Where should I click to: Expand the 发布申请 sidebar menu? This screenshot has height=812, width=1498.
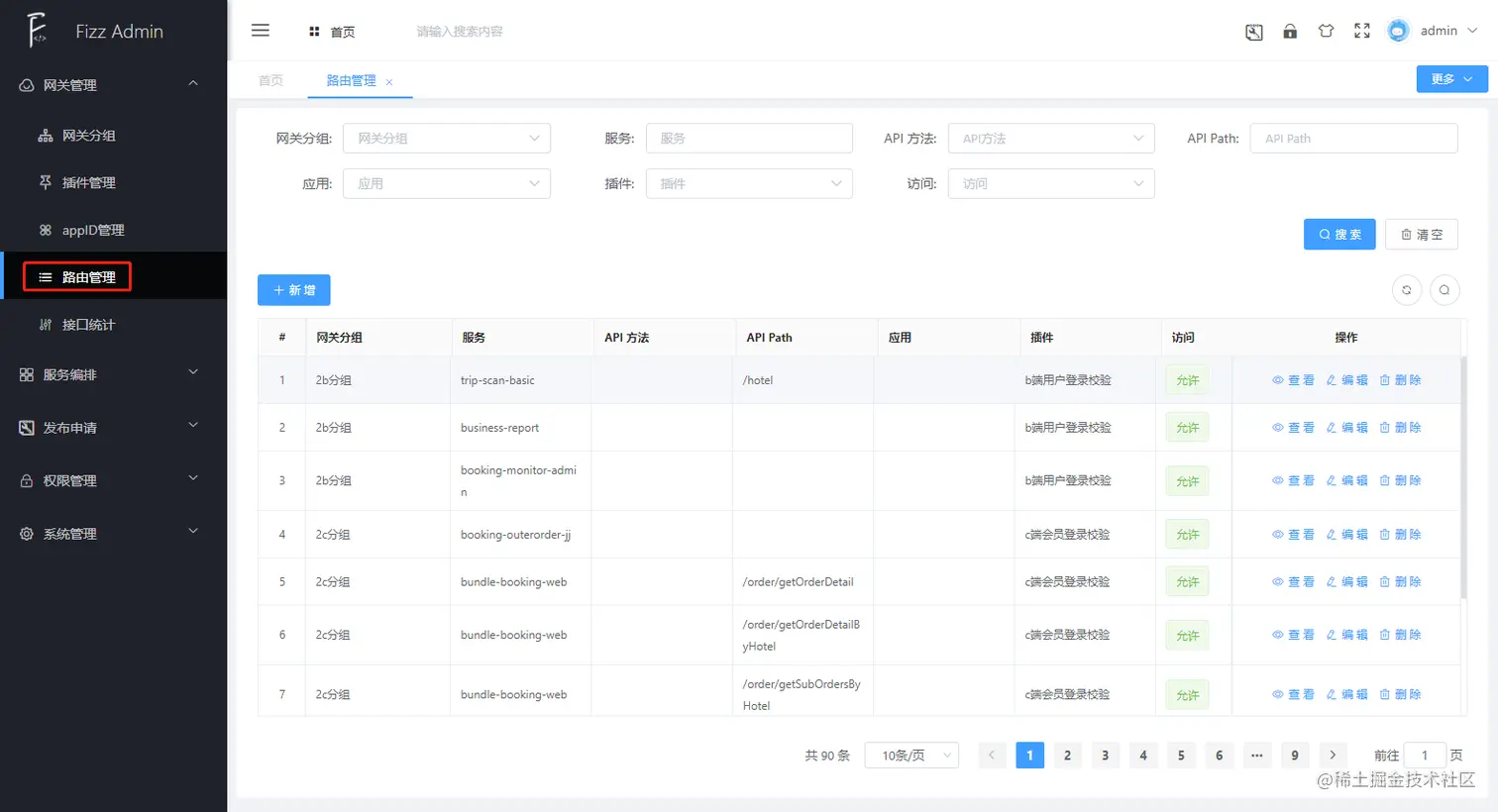[113, 428]
